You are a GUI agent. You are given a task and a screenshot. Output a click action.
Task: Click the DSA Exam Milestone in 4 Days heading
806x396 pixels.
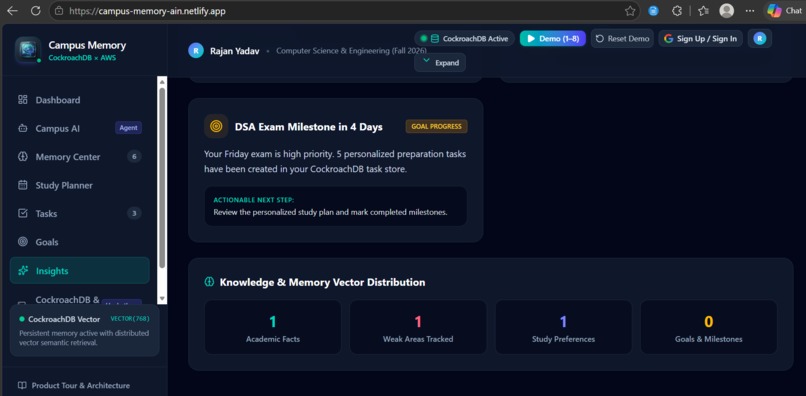click(x=308, y=127)
